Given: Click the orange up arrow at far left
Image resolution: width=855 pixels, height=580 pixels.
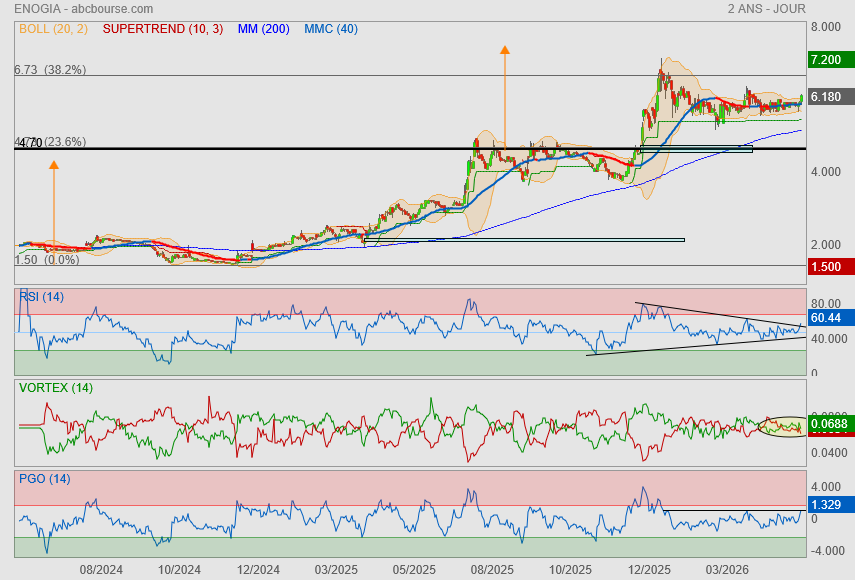Looking at the screenshot, I should pos(53,165).
